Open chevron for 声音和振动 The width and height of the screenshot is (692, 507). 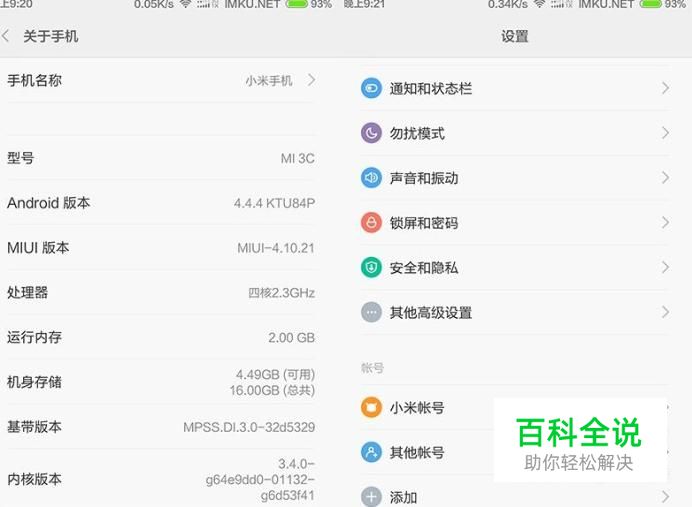point(666,178)
